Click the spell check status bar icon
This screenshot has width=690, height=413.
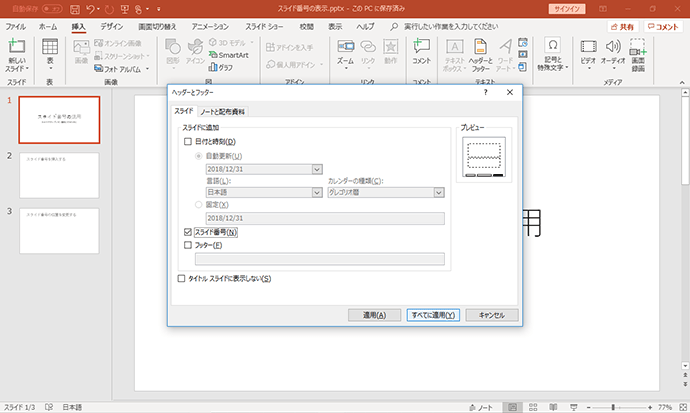[49, 407]
